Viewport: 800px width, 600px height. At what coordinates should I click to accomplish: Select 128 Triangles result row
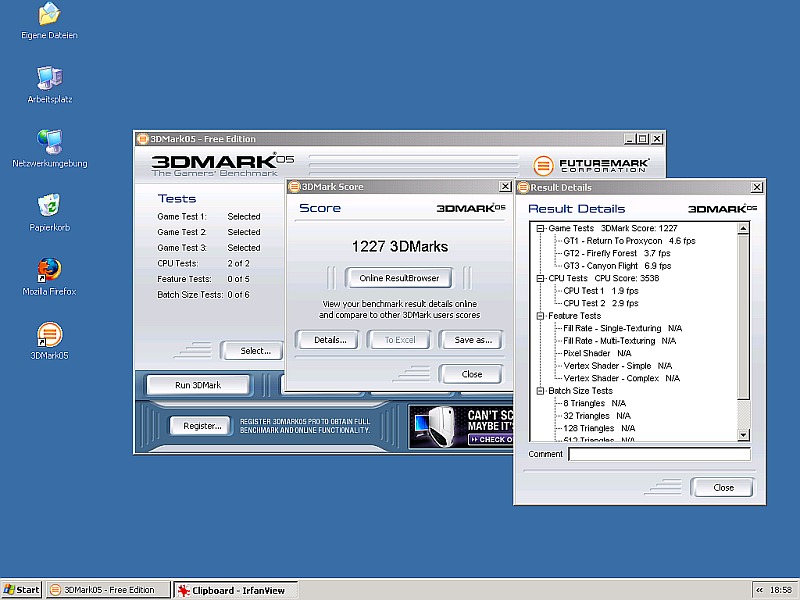pos(599,429)
